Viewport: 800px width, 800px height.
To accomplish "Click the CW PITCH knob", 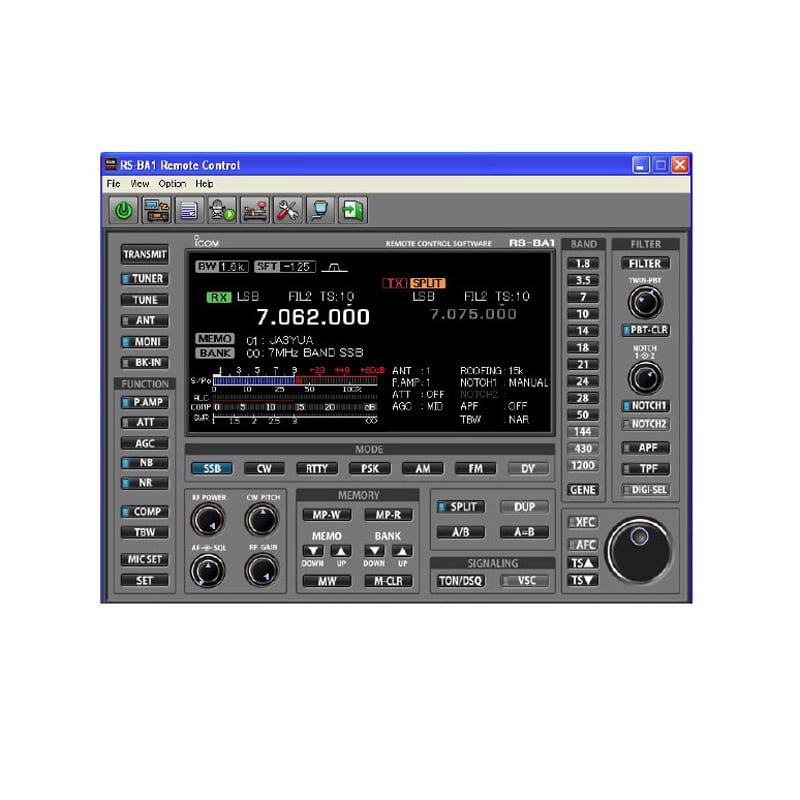I will pos(262,520).
